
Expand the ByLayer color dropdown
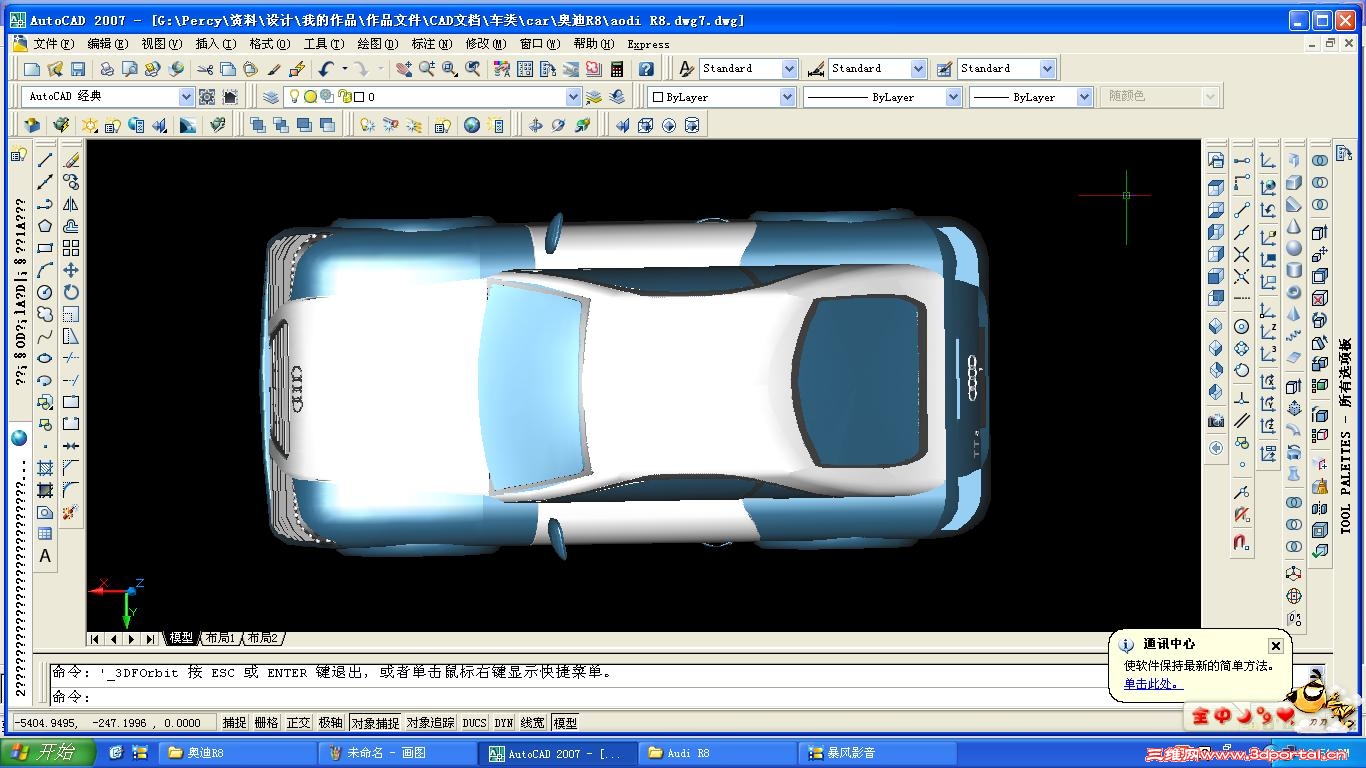coord(787,97)
